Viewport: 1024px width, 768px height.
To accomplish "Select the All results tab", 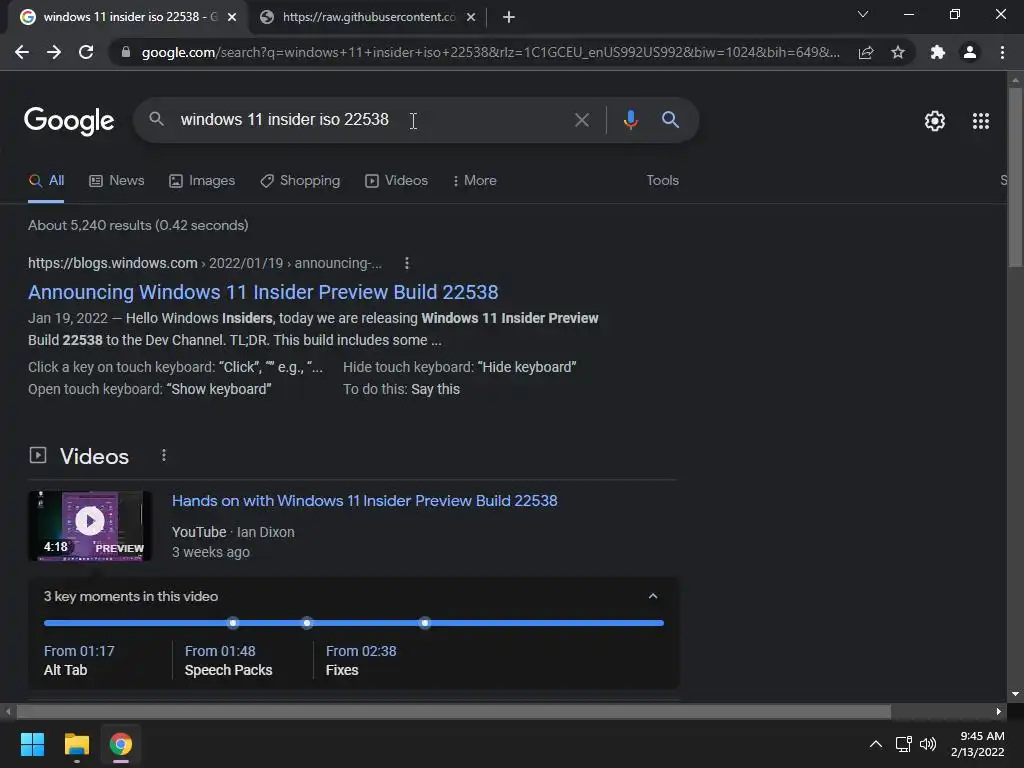I will [46, 181].
